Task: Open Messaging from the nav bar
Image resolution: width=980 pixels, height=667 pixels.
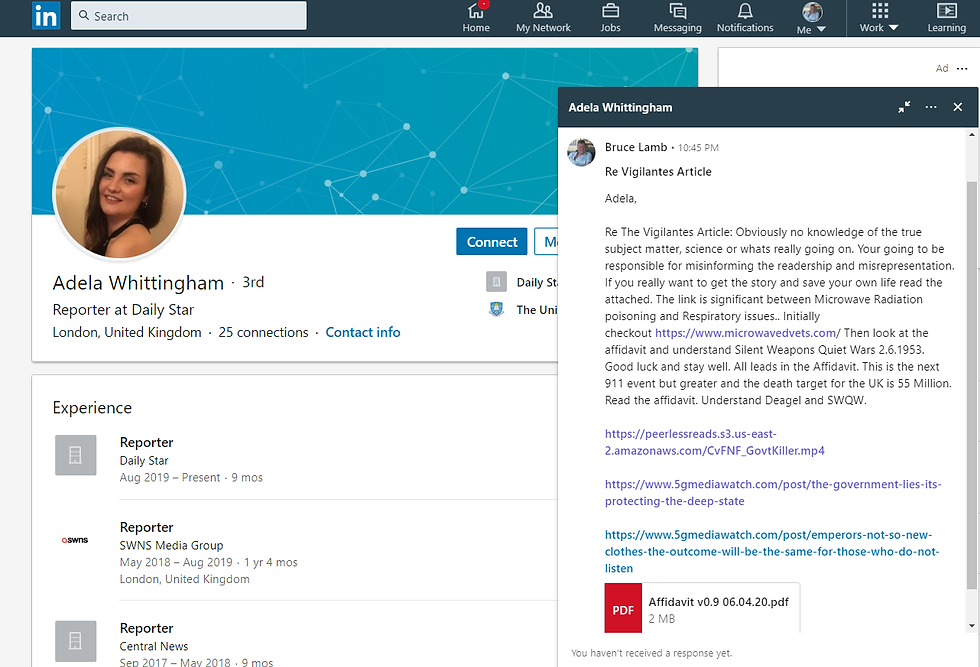Action: (678, 18)
